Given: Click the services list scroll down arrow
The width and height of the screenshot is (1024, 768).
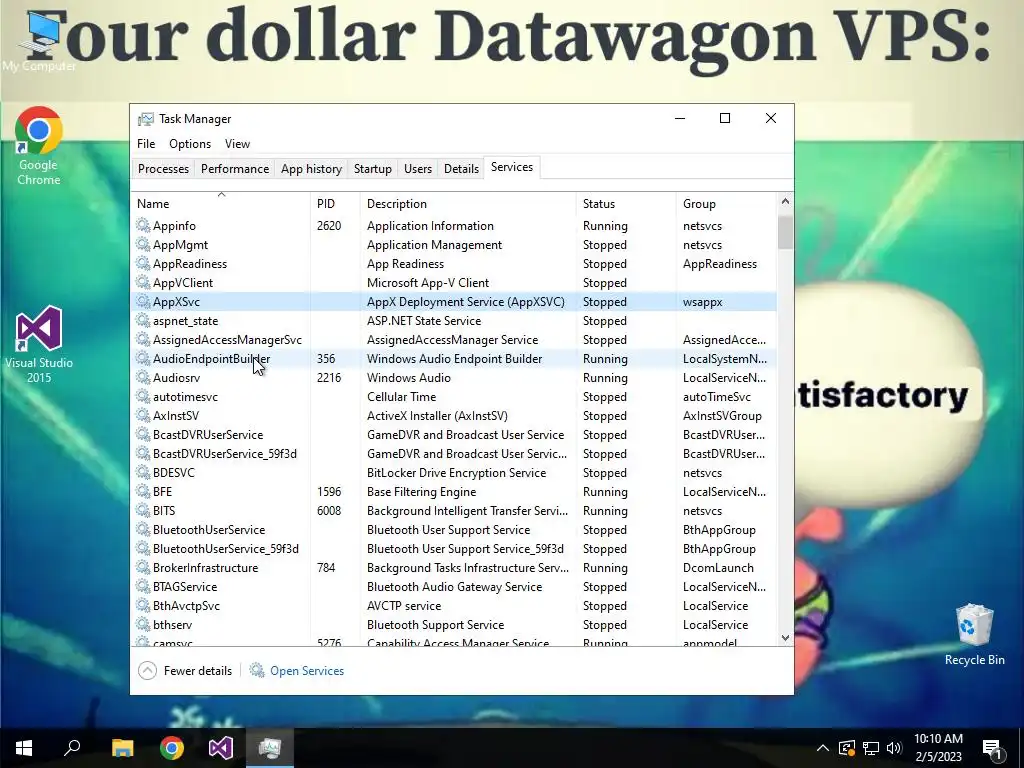Looking at the screenshot, I should click(785, 638).
